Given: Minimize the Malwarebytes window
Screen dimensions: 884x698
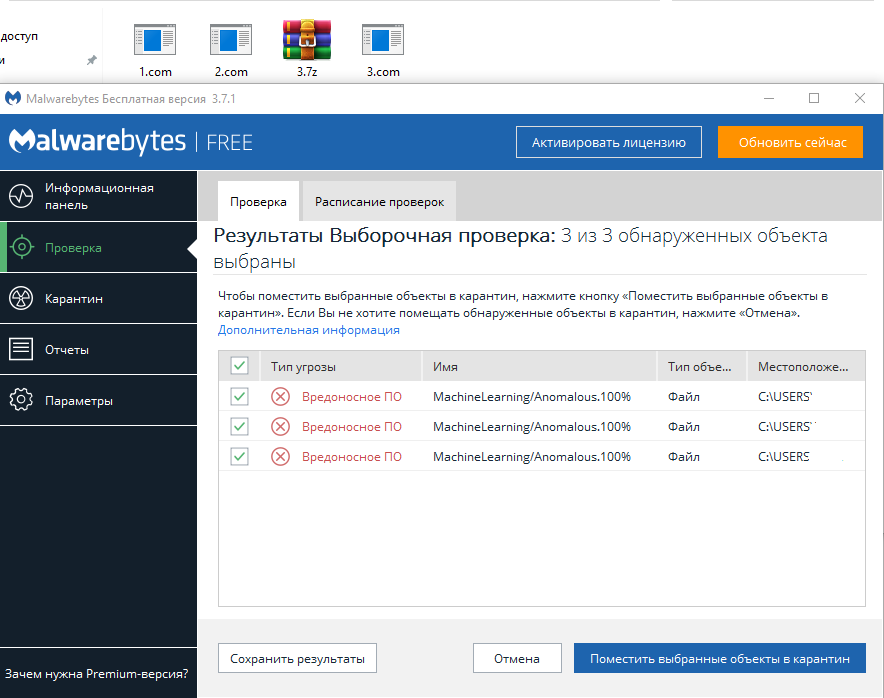Looking at the screenshot, I should click(x=769, y=99).
